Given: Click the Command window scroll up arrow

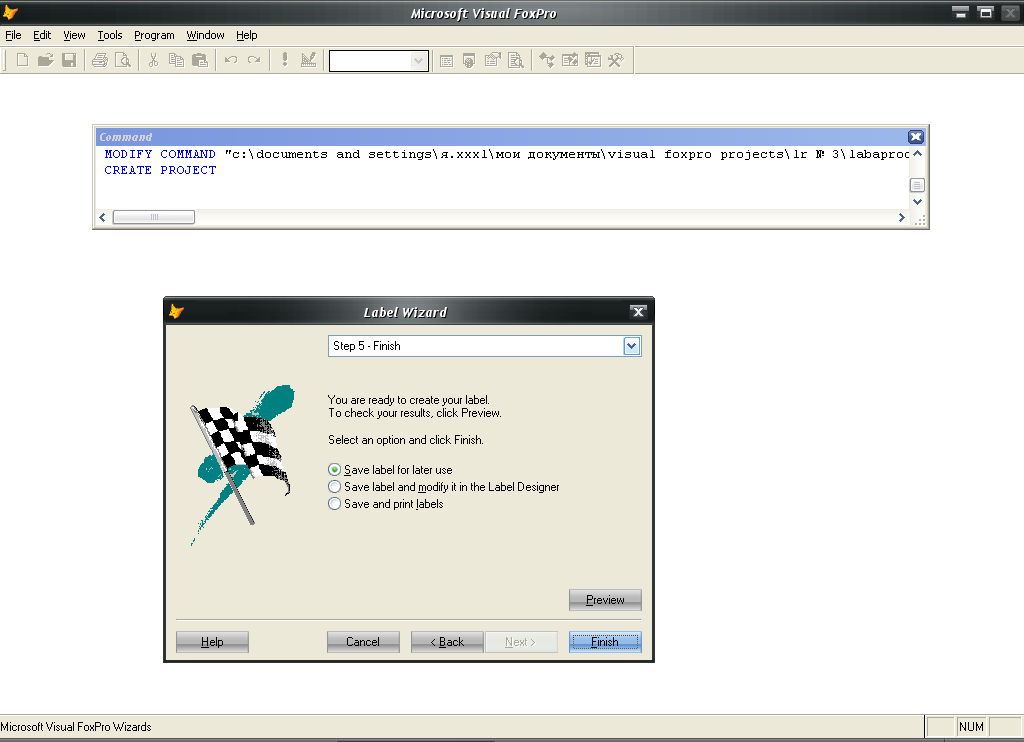Looking at the screenshot, I should tap(917, 153).
